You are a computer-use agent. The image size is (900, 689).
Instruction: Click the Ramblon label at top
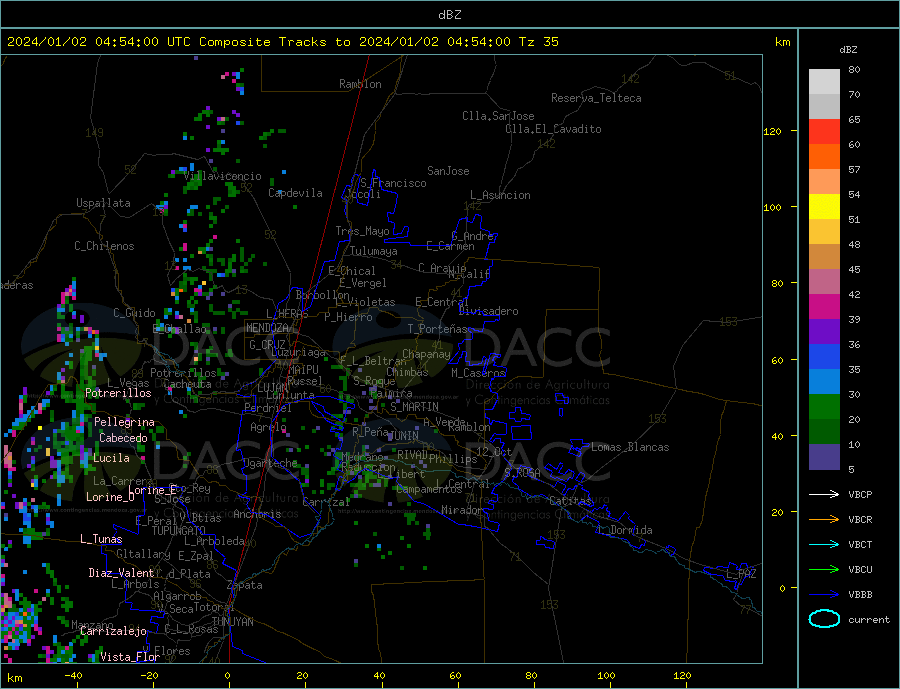click(x=360, y=84)
